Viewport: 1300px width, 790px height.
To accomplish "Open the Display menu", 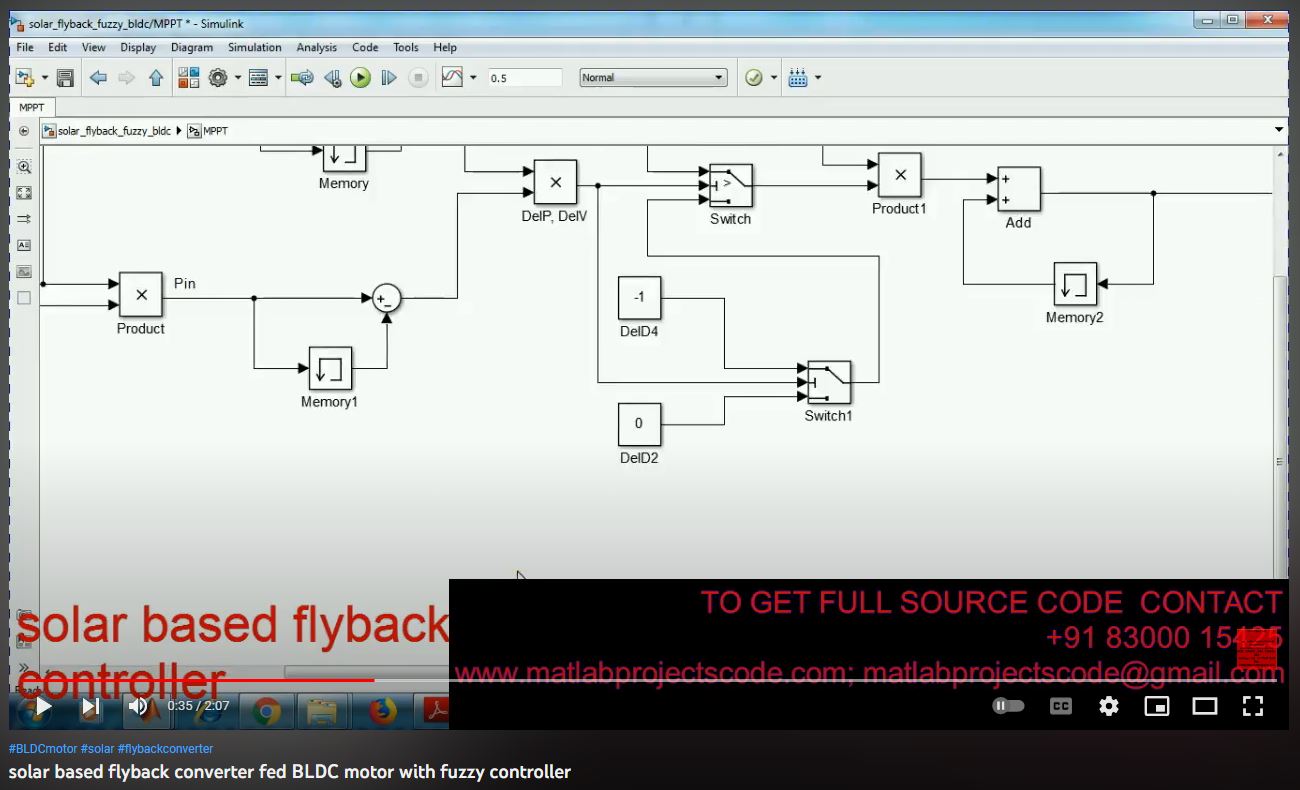I will pos(138,47).
